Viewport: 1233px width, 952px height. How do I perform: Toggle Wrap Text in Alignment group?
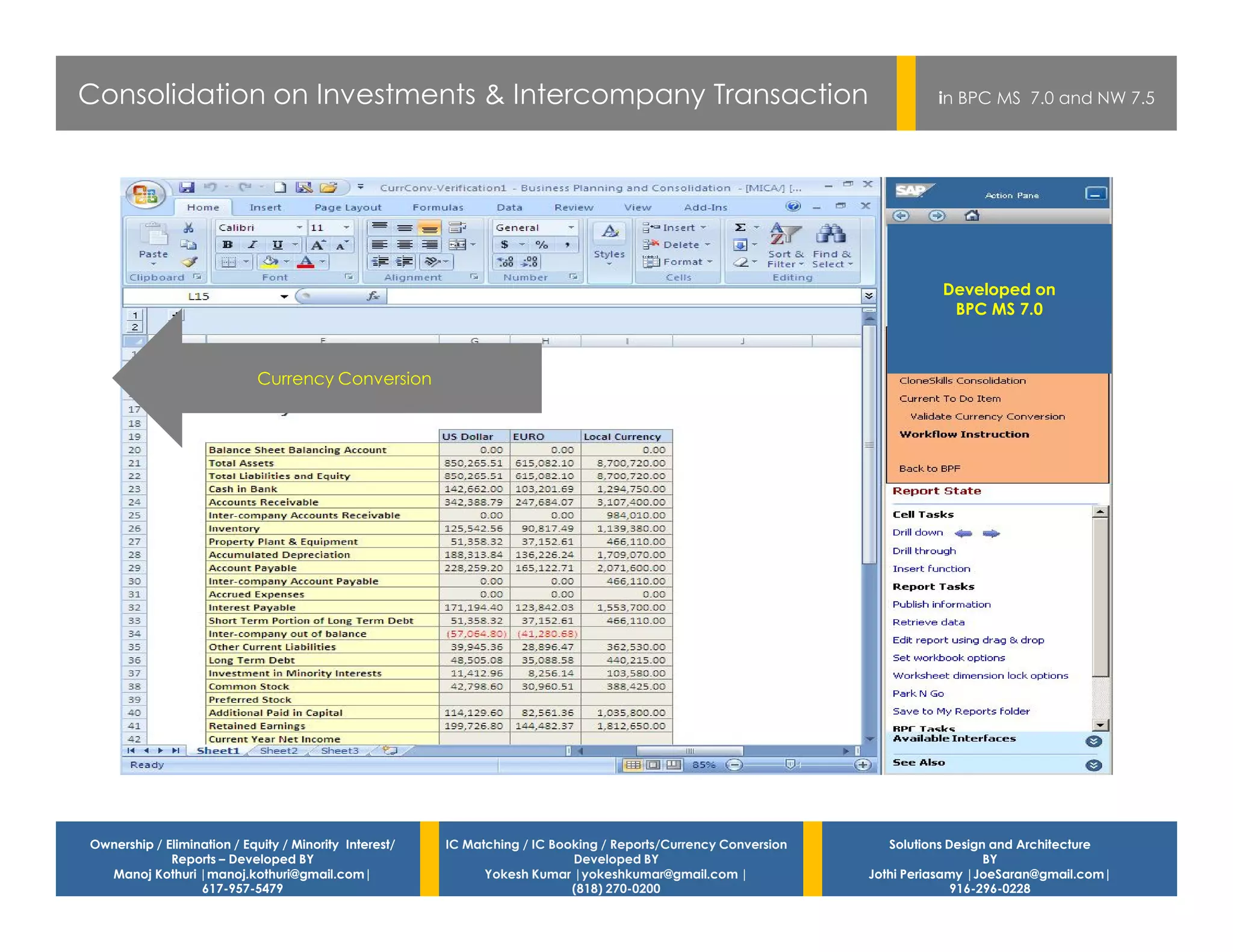click(x=458, y=227)
